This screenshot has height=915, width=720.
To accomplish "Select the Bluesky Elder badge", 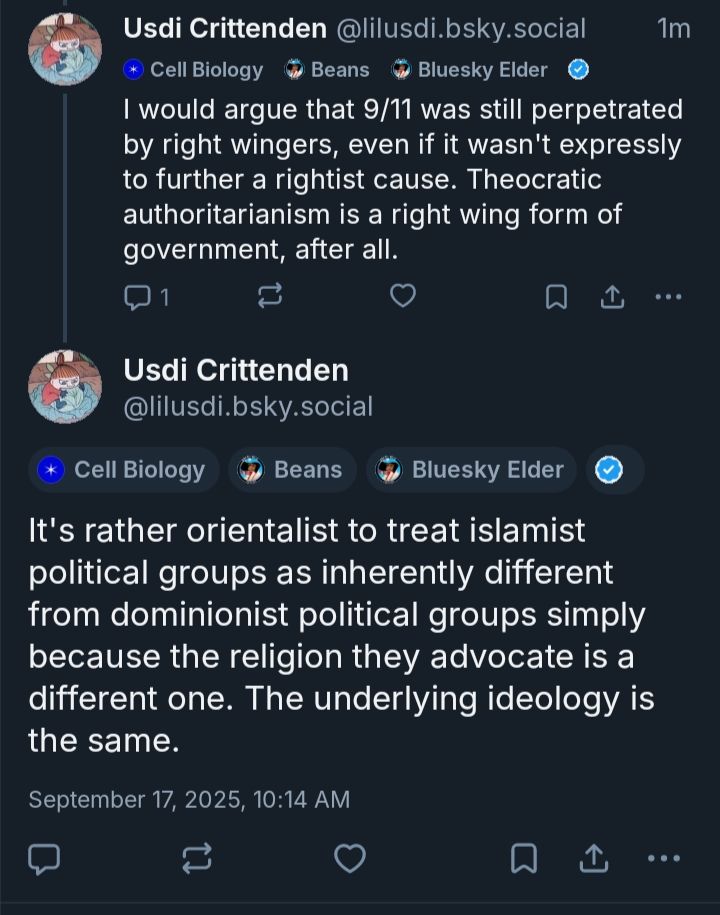I will 470,470.
